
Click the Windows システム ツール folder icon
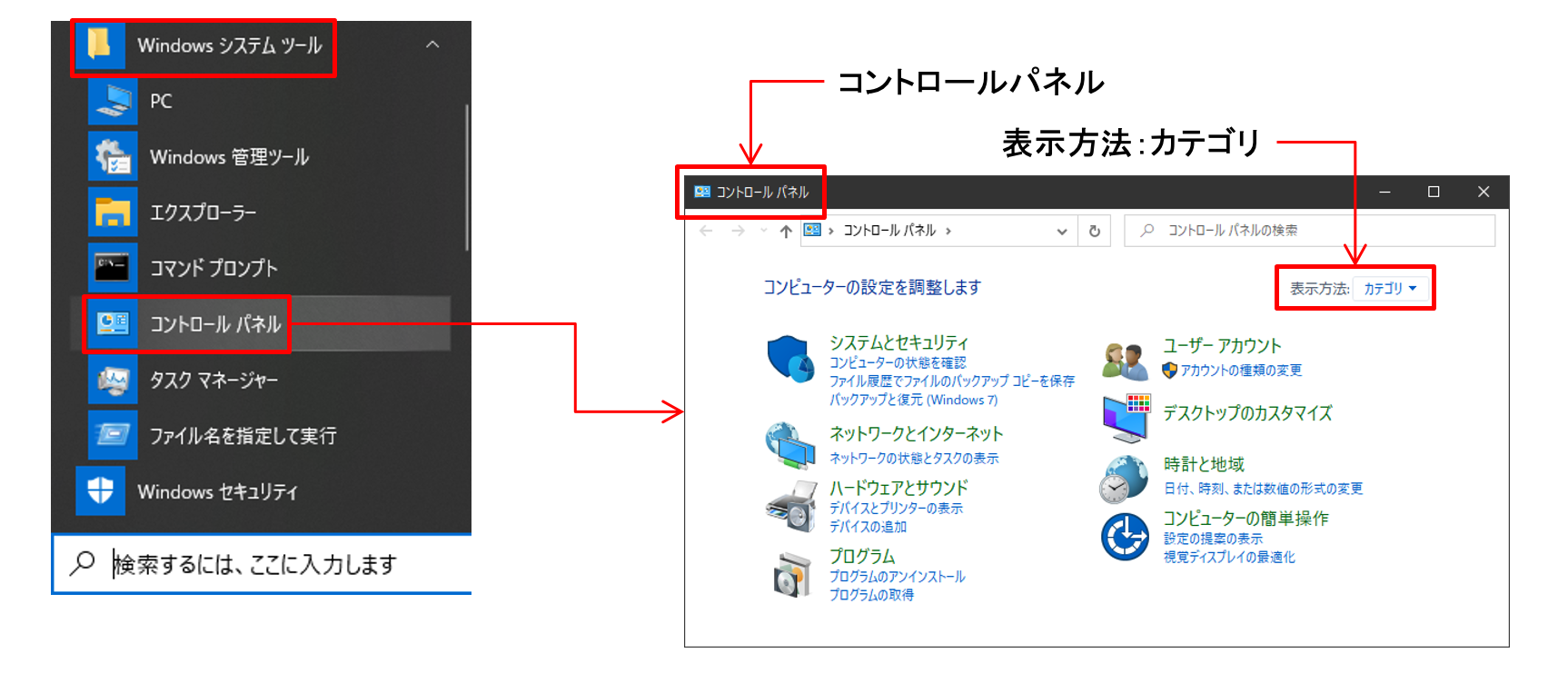click(x=100, y=45)
